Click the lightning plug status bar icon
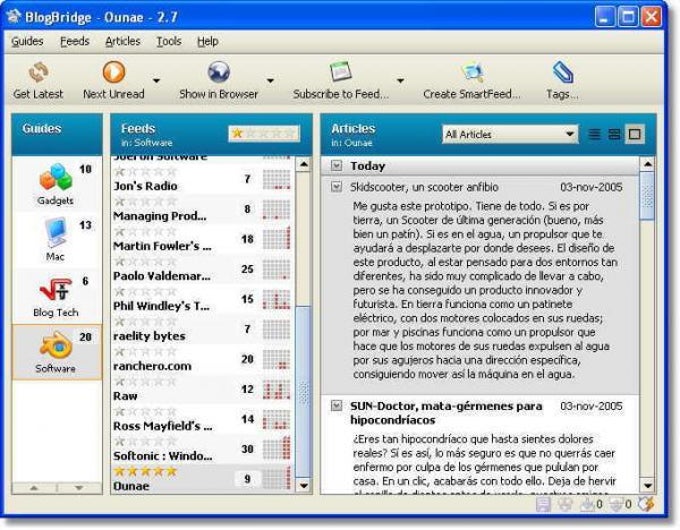Screen dimensions: 680x530 pyautogui.click(x=647, y=504)
